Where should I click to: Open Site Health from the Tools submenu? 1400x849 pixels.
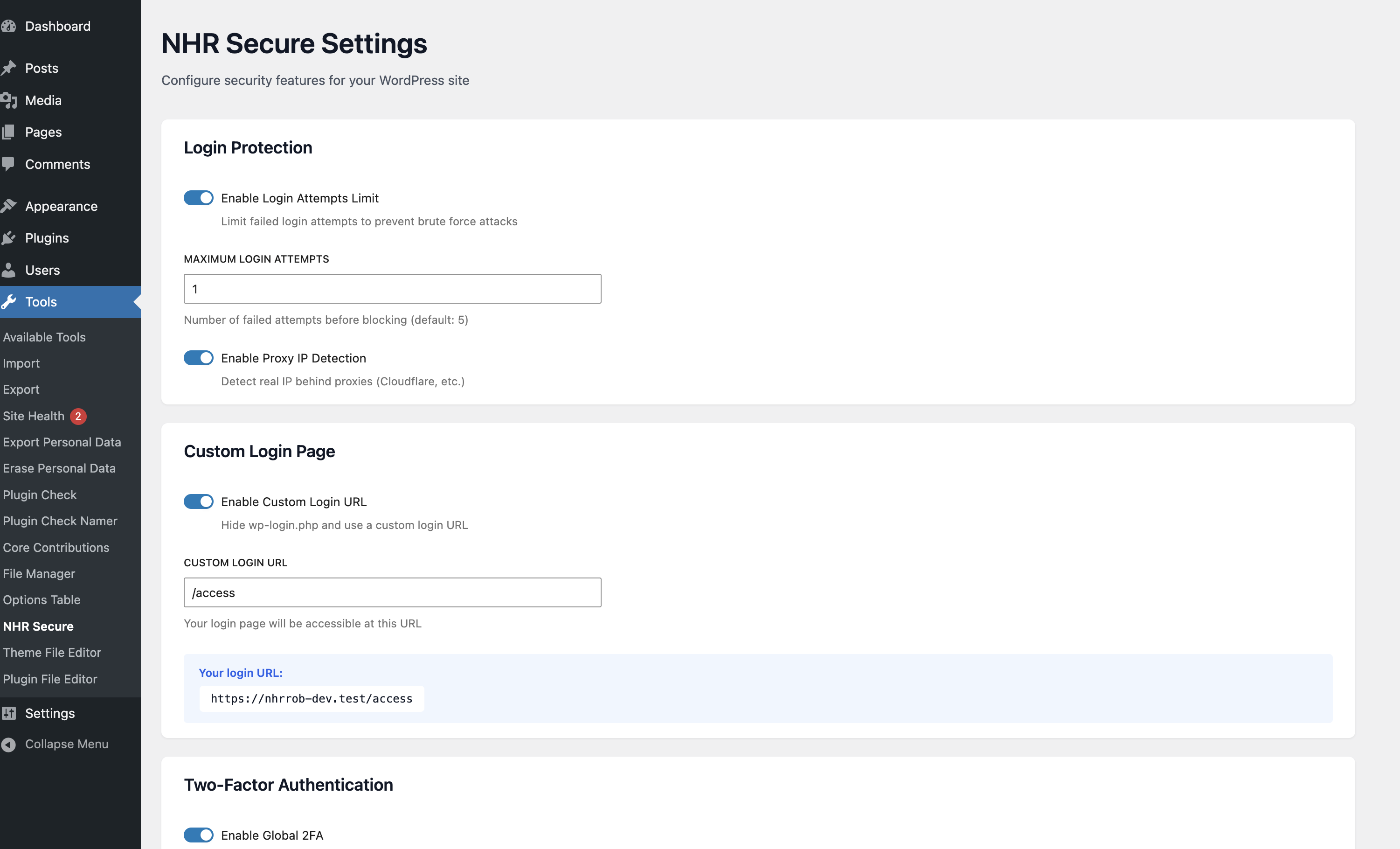click(x=33, y=416)
